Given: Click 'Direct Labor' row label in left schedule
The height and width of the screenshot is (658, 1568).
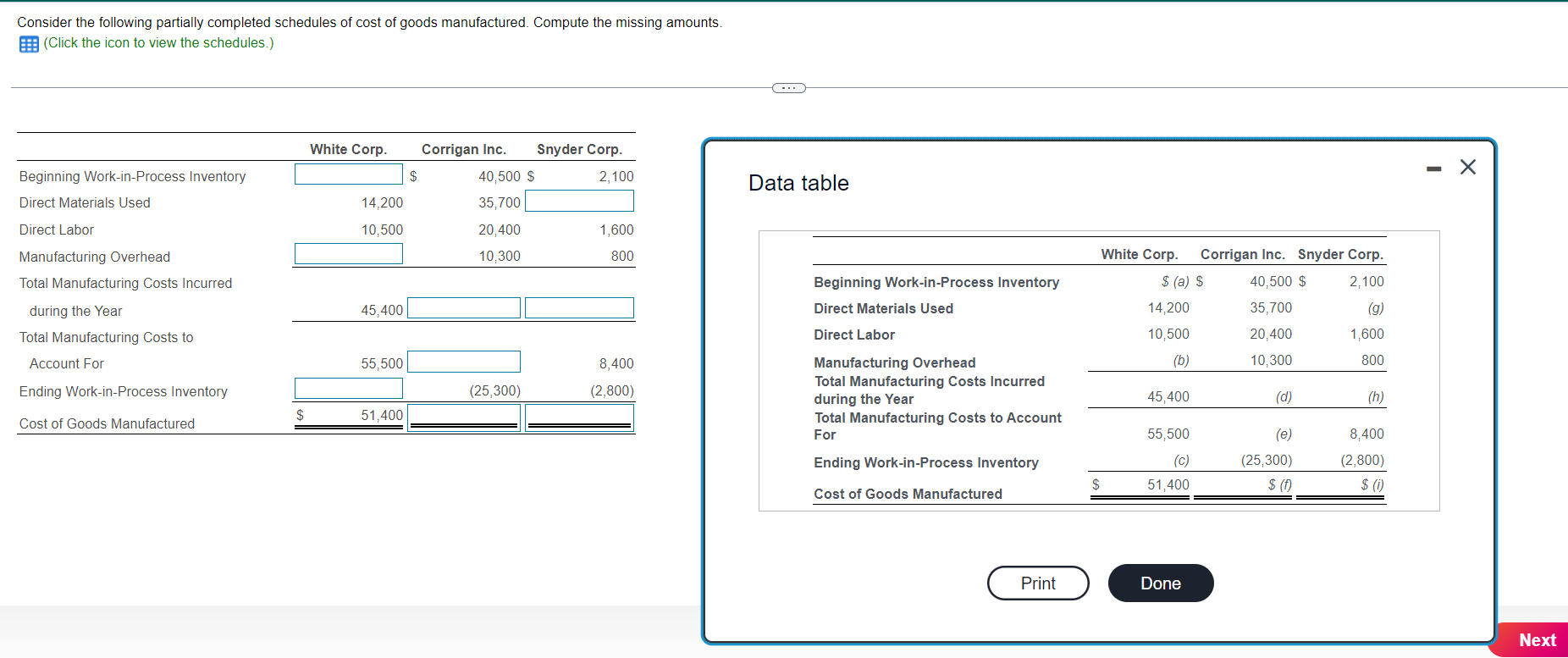Looking at the screenshot, I should pos(57,230).
